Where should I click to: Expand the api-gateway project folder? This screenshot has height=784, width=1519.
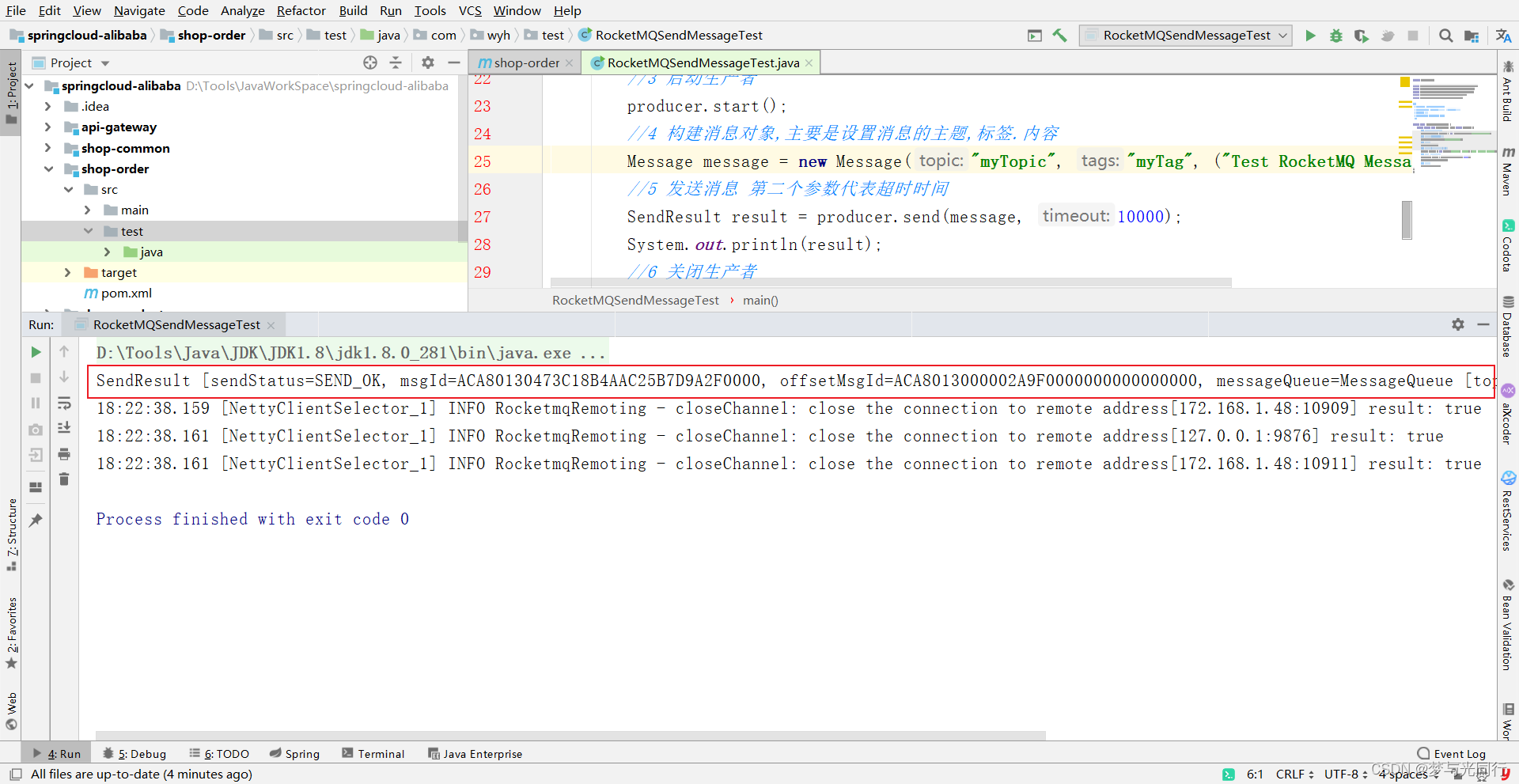pos(47,127)
